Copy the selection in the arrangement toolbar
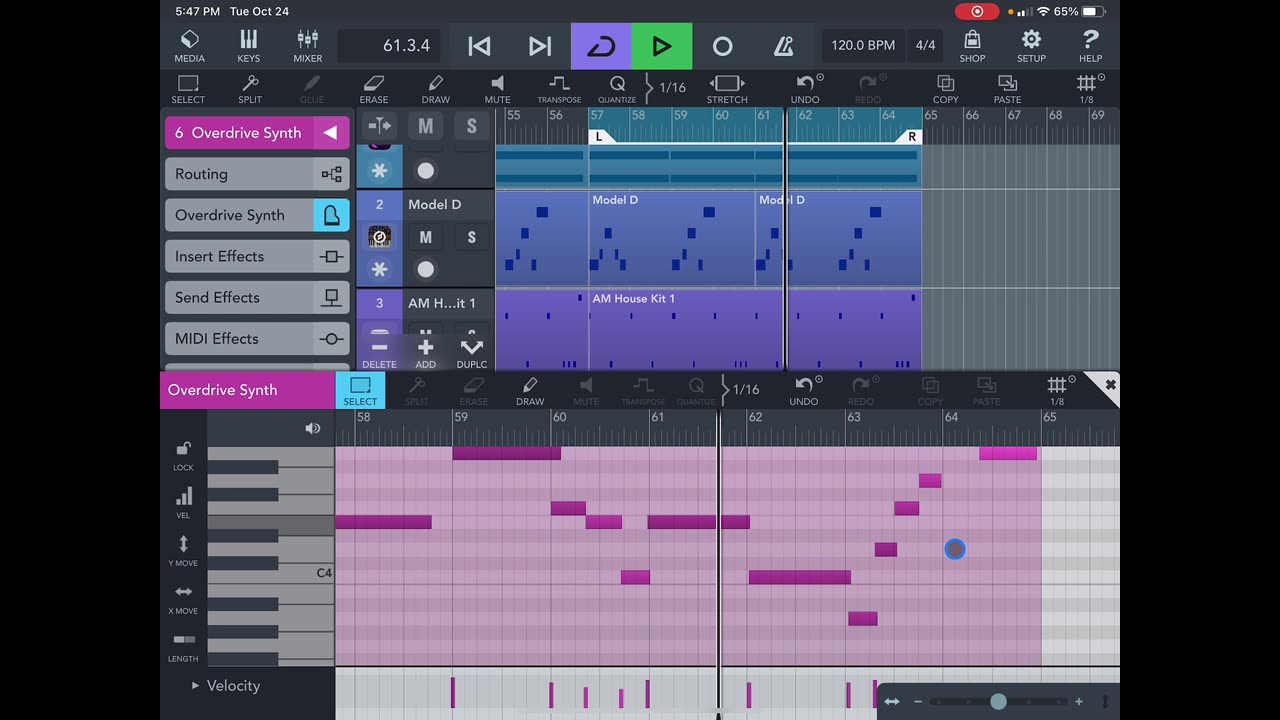The height and width of the screenshot is (720, 1280). tap(945, 89)
